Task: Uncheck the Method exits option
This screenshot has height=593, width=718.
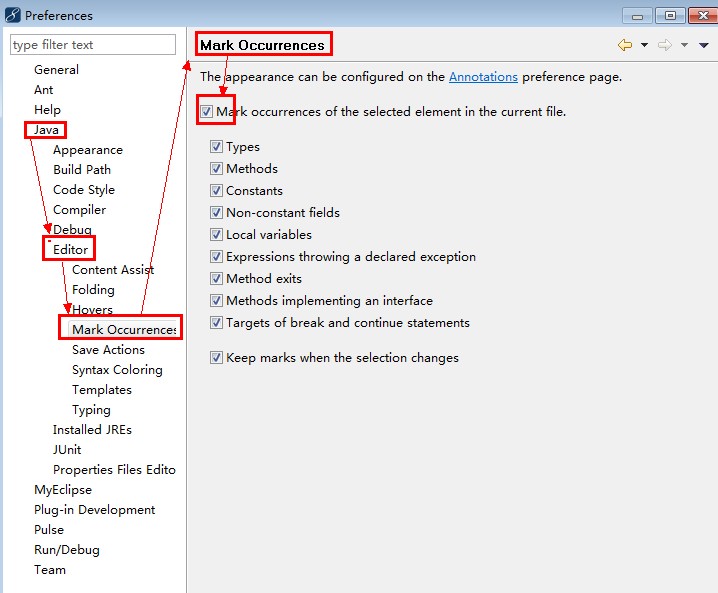Action: tap(216, 278)
